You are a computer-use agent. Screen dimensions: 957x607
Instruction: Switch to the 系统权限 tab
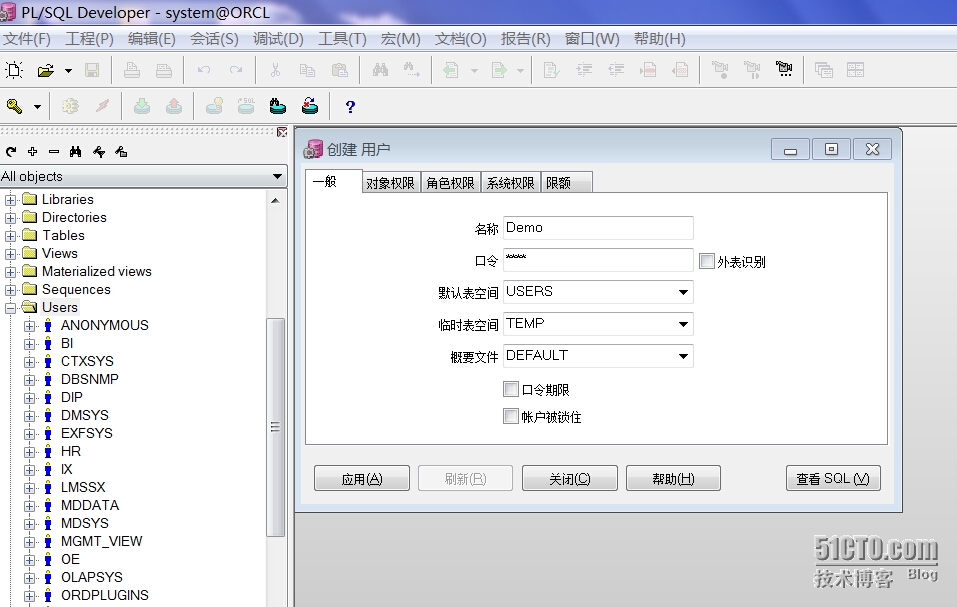(x=510, y=183)
